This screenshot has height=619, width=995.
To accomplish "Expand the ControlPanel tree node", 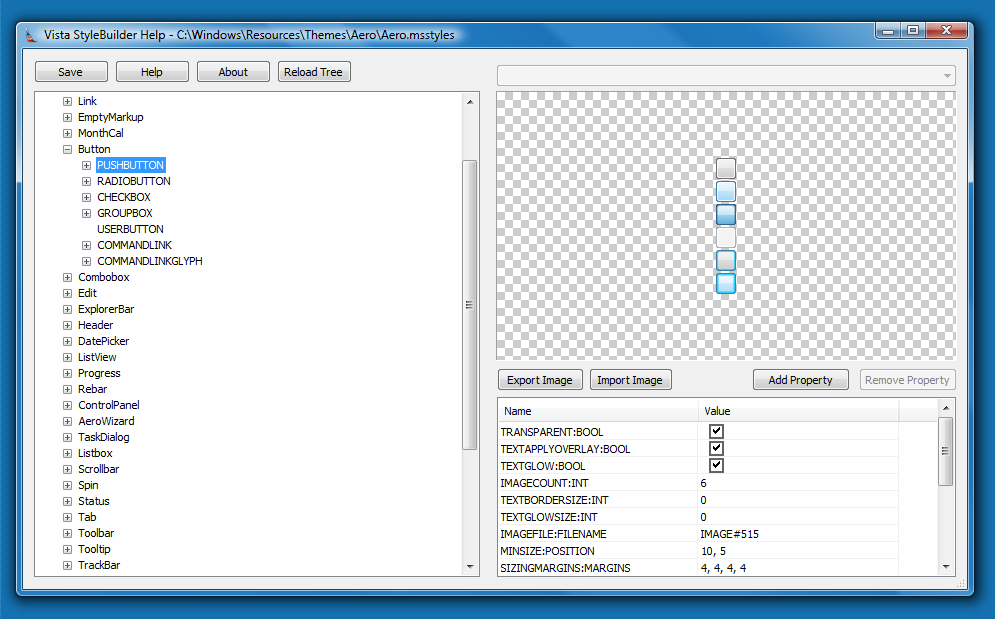I will [x=67, y=405].
